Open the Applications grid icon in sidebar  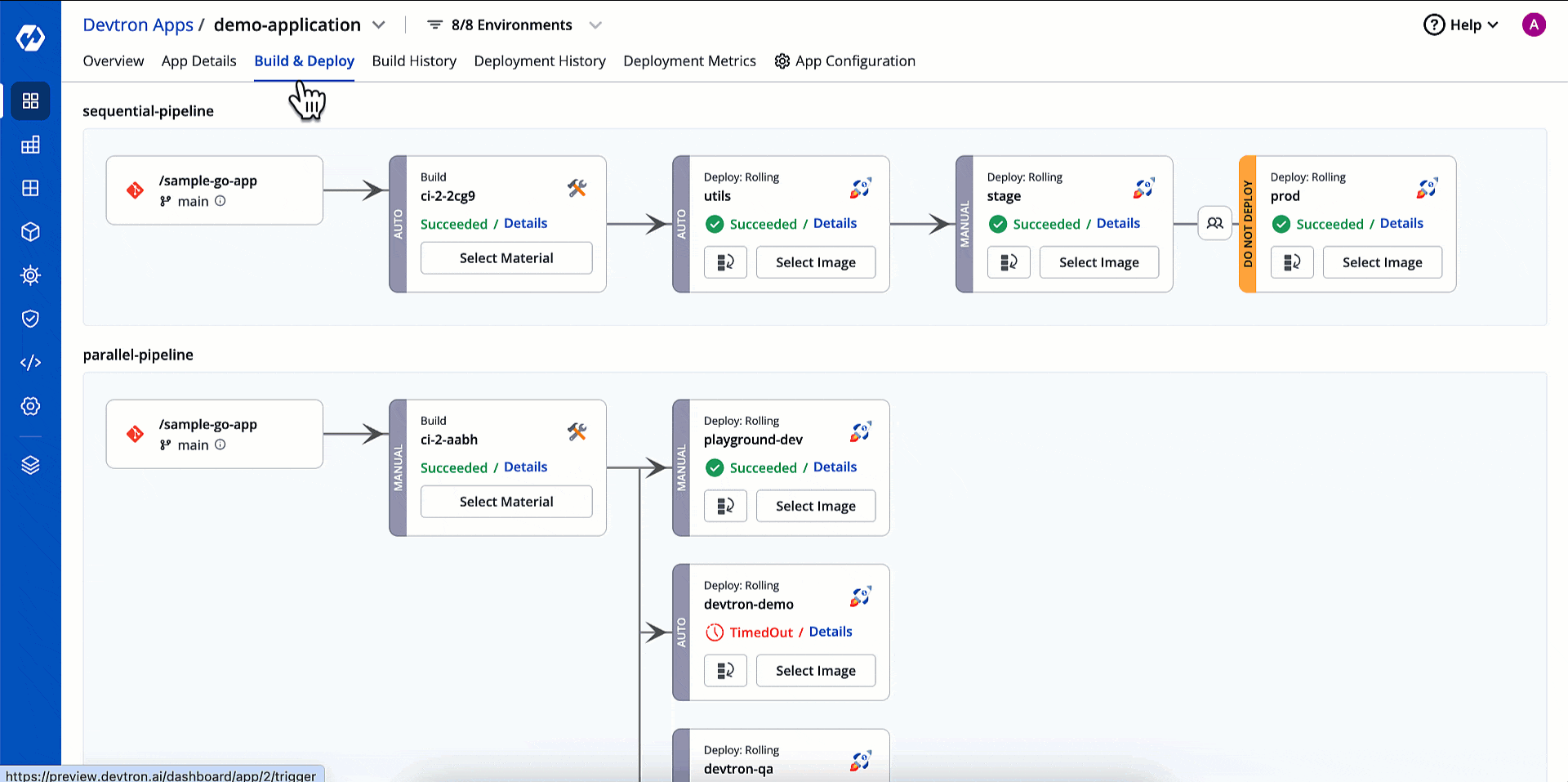pyautogui.click(x=30, y=101)
